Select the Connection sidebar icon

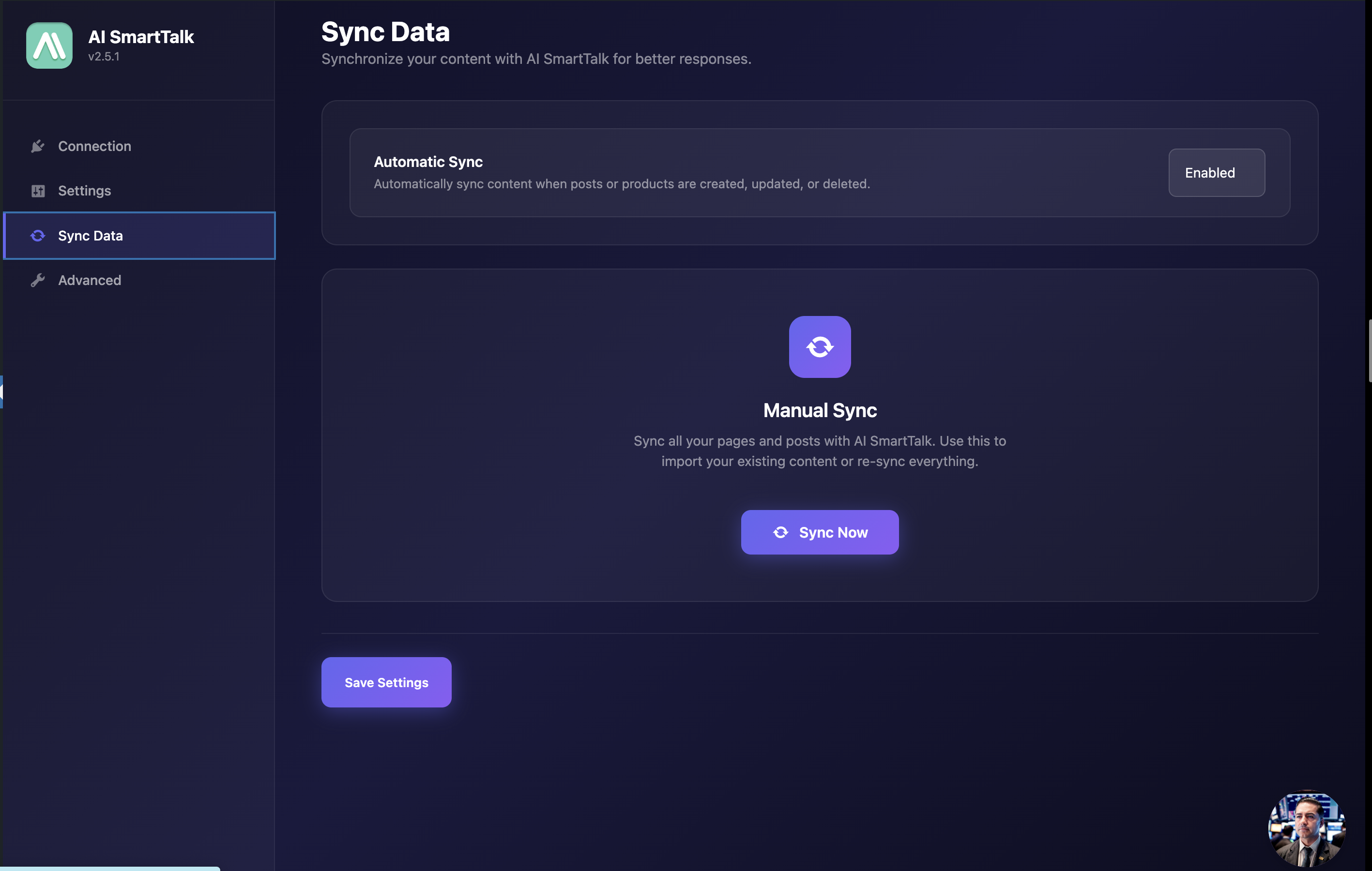coord(38,146)
